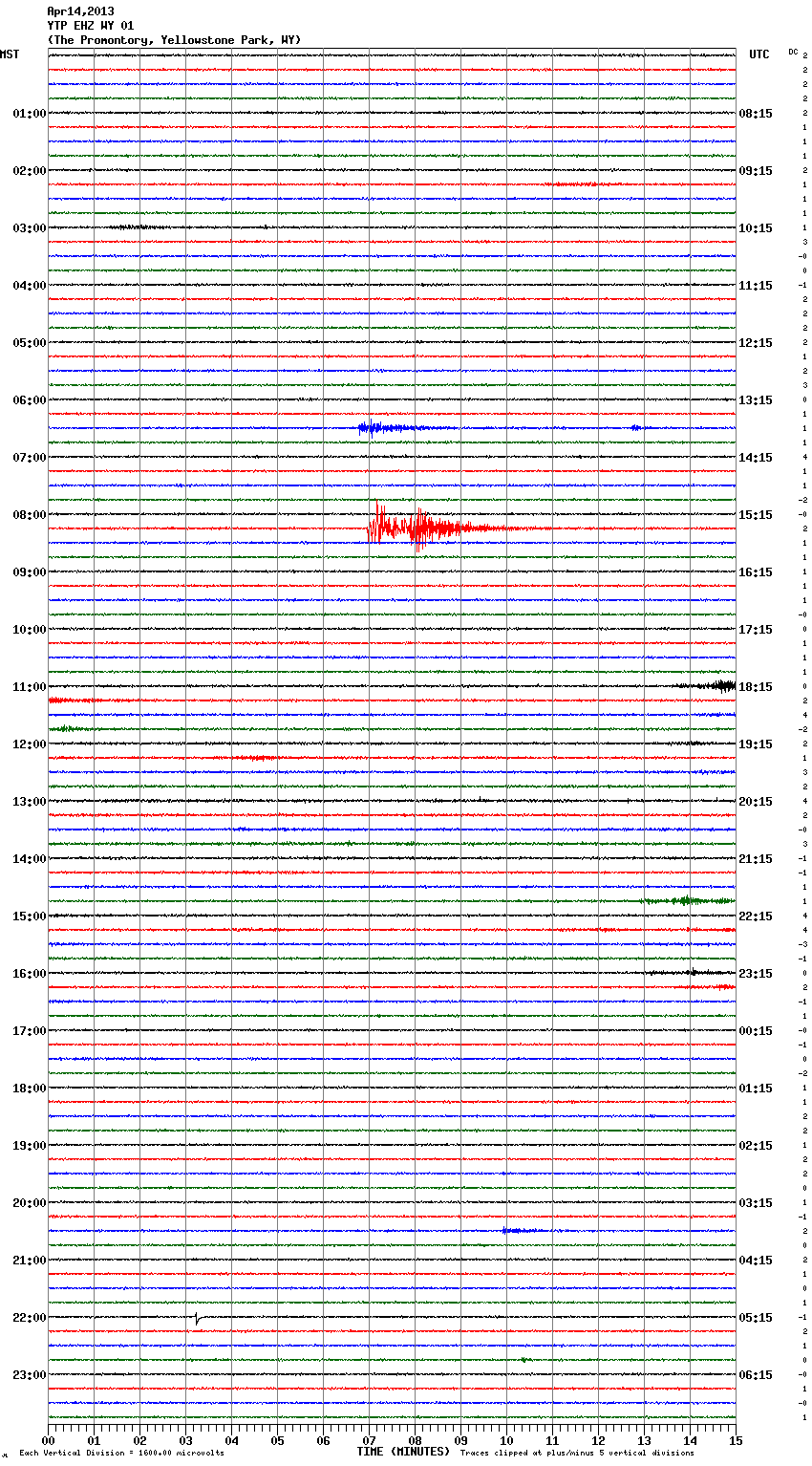
Task: Click the "23:00" MST row label
Action: coord(30,1375)
